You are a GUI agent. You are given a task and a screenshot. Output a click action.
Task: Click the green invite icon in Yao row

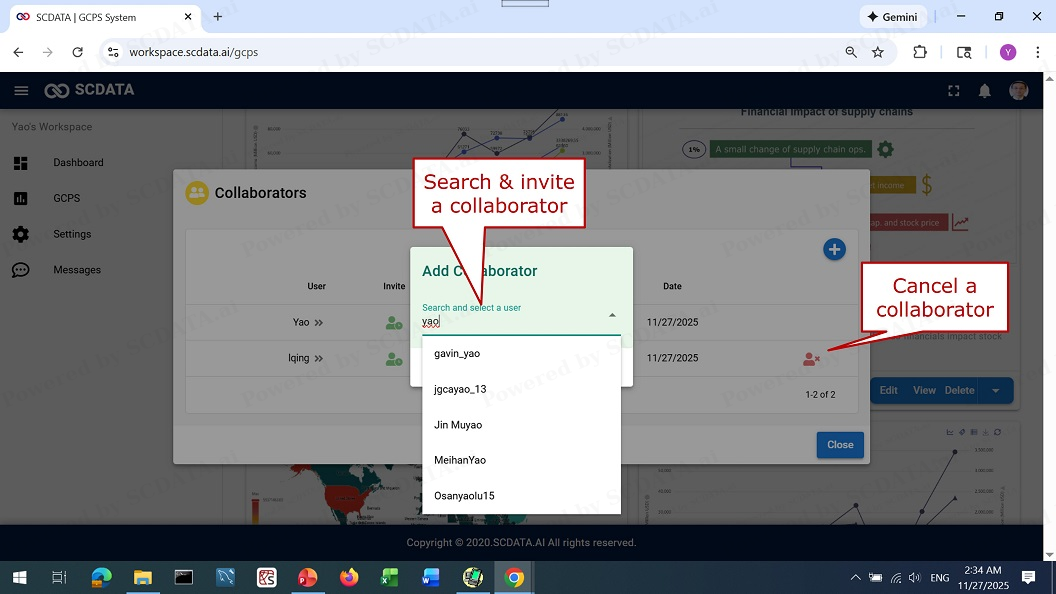click(x=394, y=323)
